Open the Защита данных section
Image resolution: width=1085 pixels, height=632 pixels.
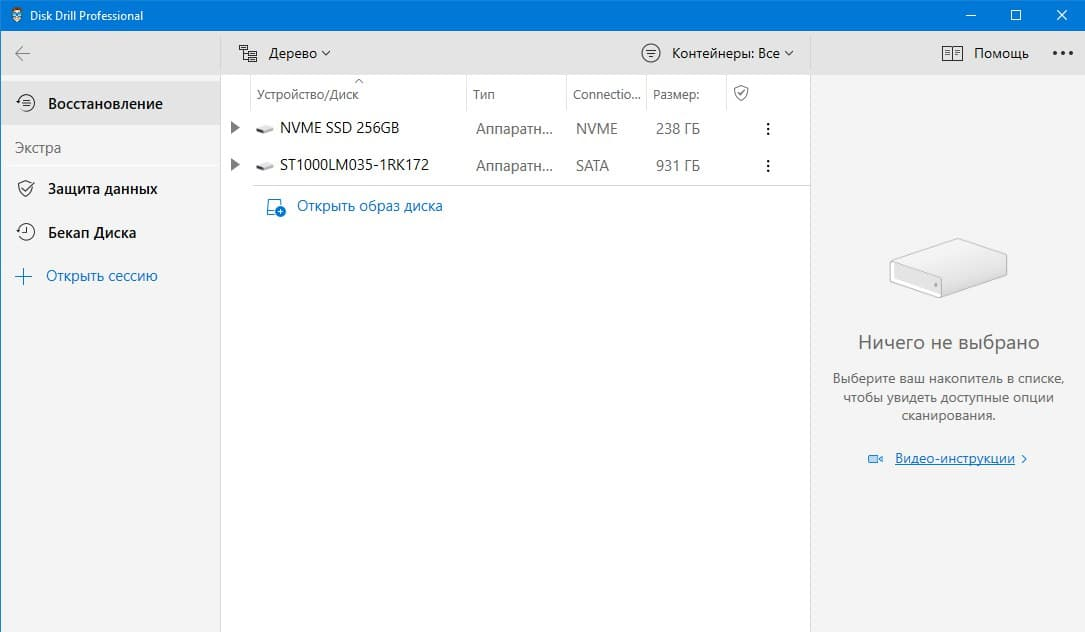point(102,189)
